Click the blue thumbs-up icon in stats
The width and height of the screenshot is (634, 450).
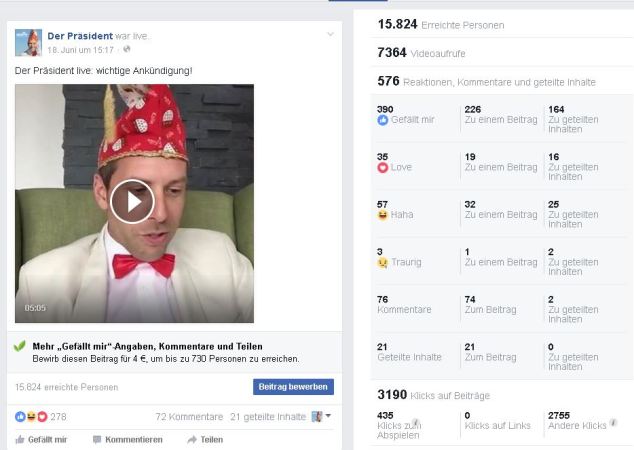[x=383, y=120]
